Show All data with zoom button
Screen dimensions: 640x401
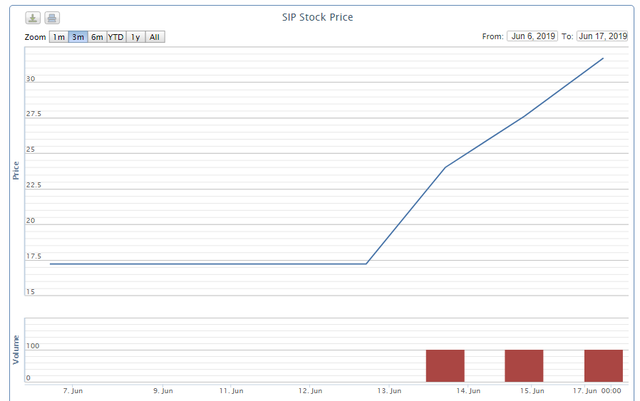click(x=155, y=37)
